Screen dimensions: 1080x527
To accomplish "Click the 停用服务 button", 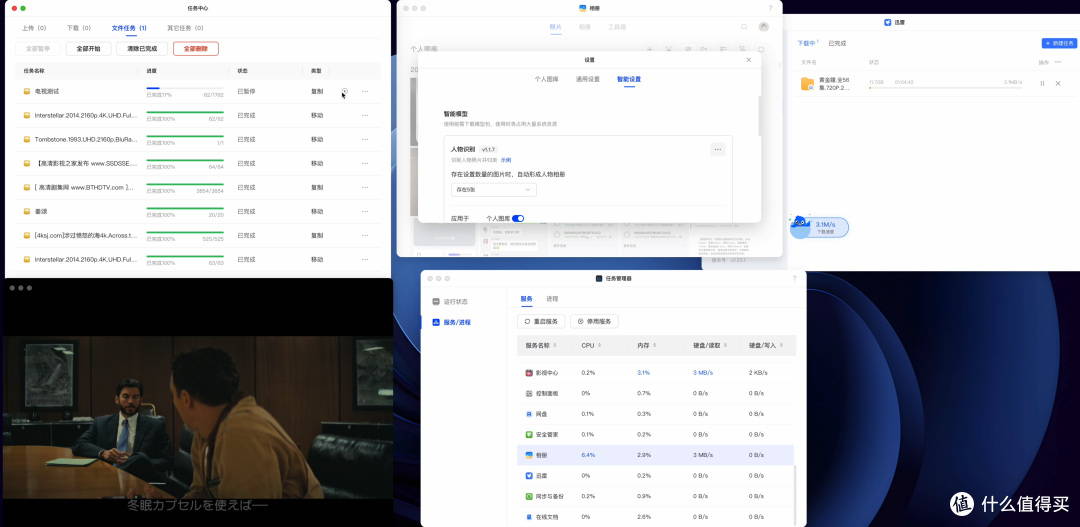I will click(x=594, y=322).
